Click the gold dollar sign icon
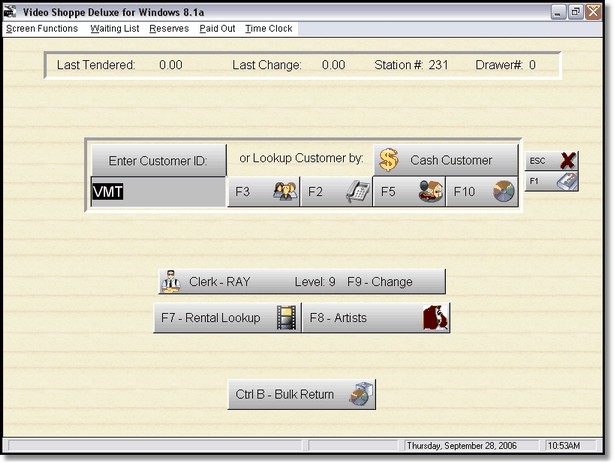The image size is (614, 463). pos(388,160)
